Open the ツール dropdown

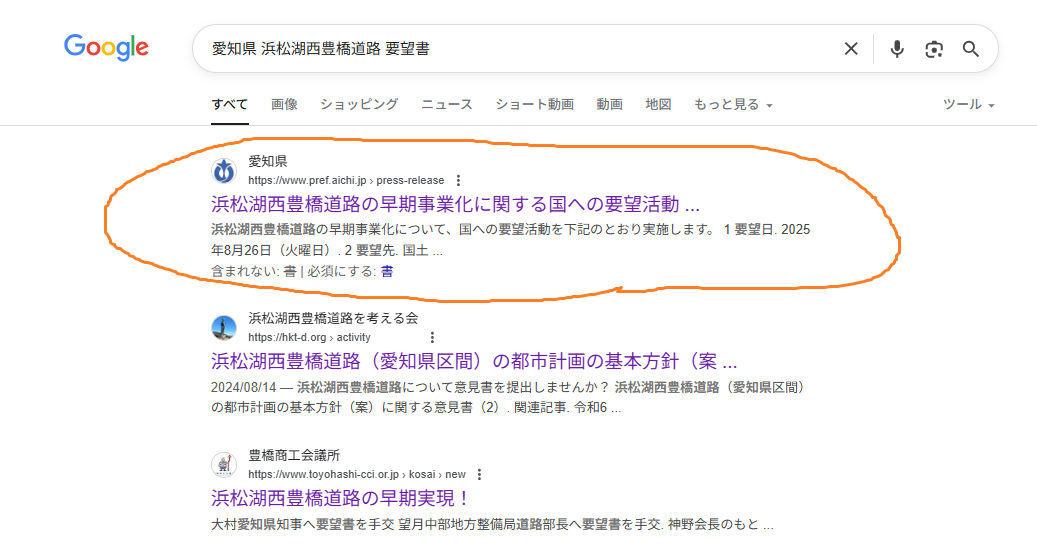[968, 105]
